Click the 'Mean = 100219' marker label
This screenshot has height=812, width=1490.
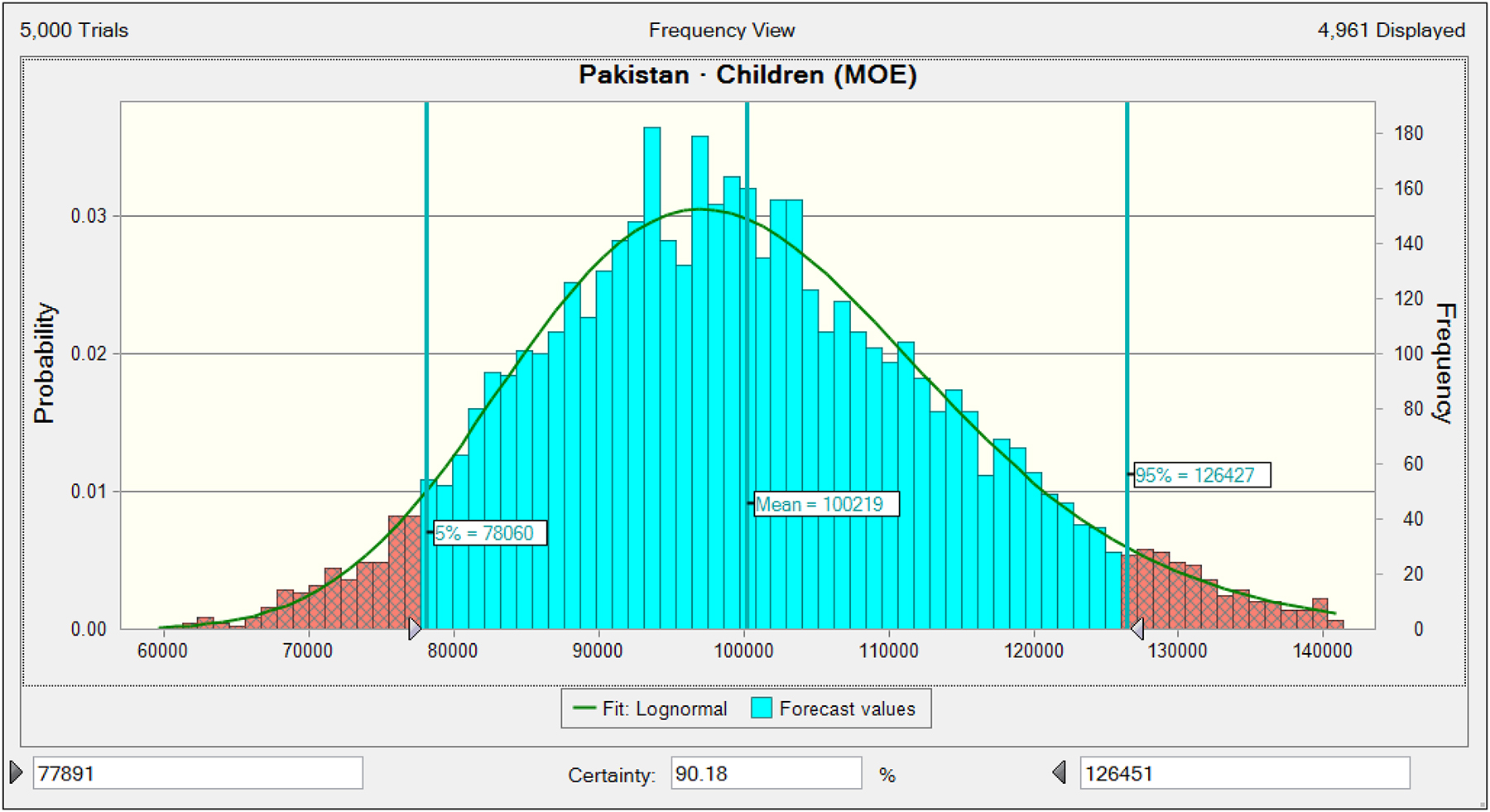coord(824,504)
